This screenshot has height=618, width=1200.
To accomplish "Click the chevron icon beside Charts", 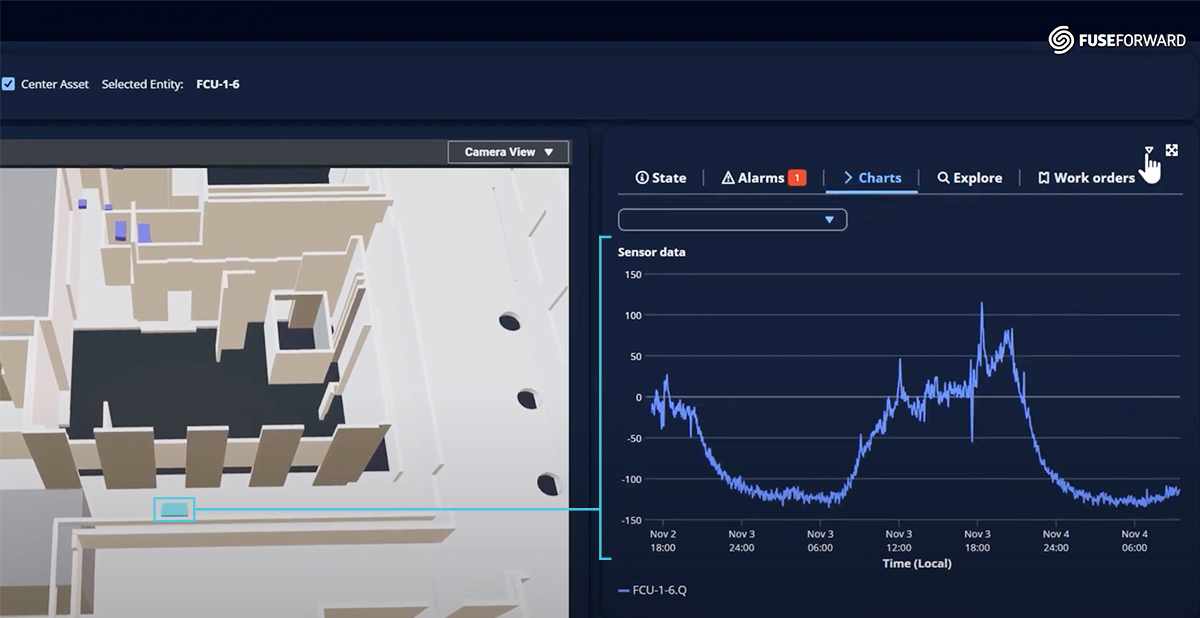I will tap(848, 178).
